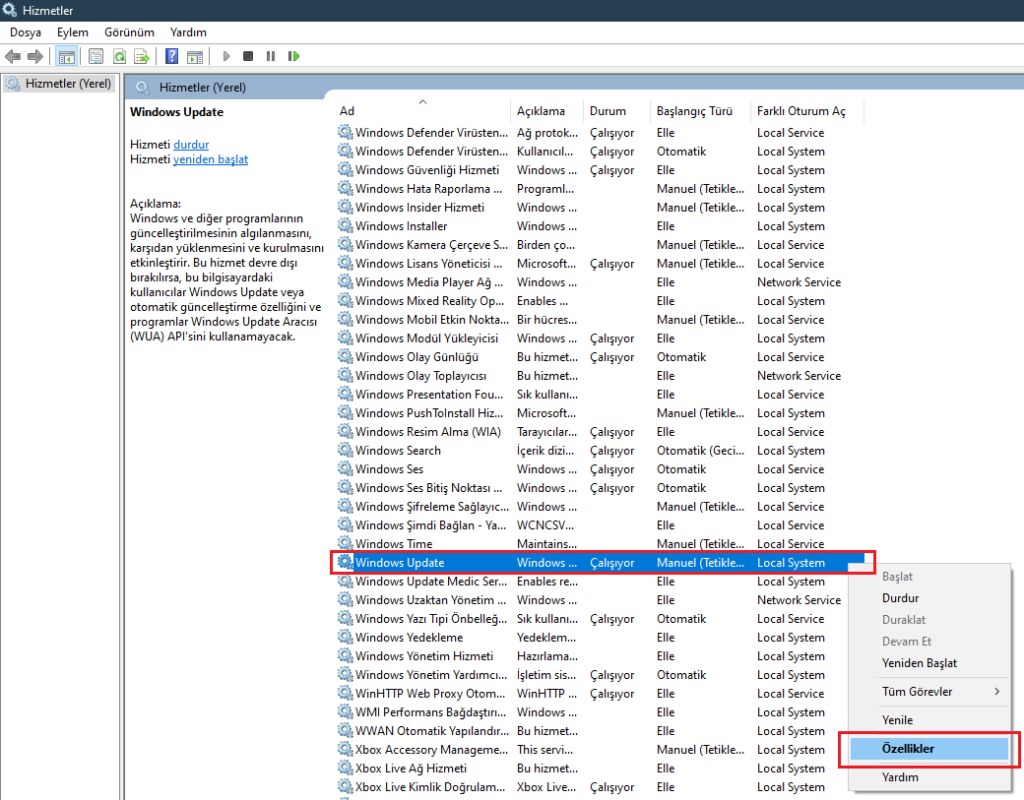The height and width of the screenshot is (800, 1024).
Task: Click the gear icon beside WinHTTP Web Proxy
Action: 345,693
